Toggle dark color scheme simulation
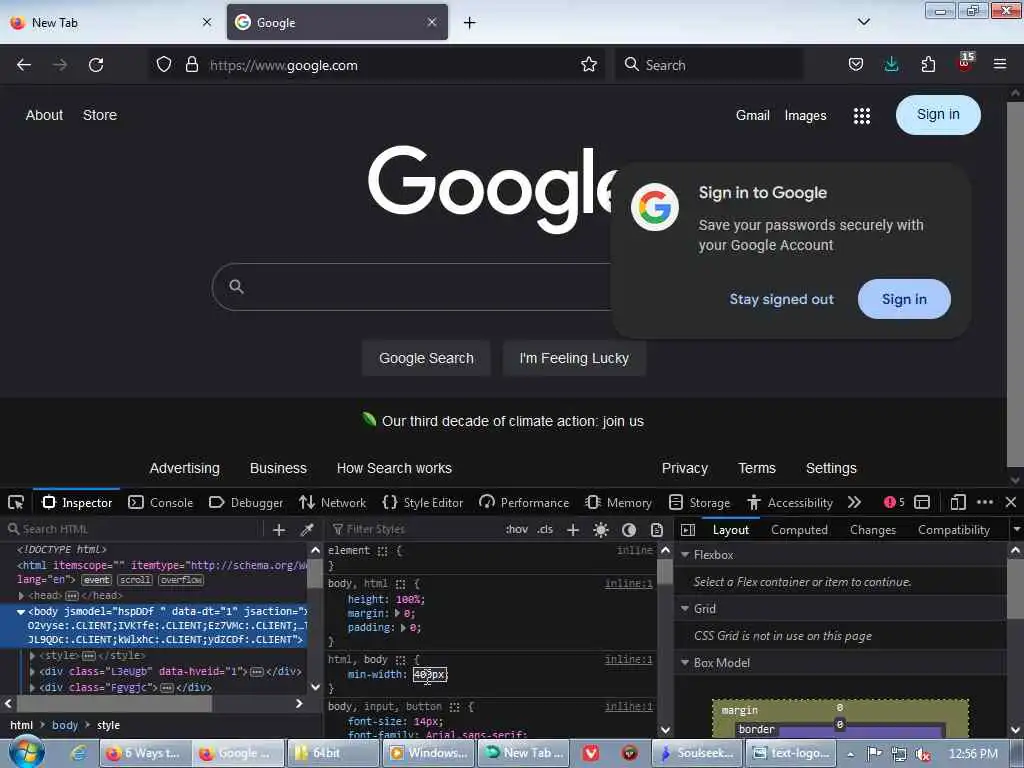Image resolution: width=1024 pixels, height=768 pixels. point(629,530)
